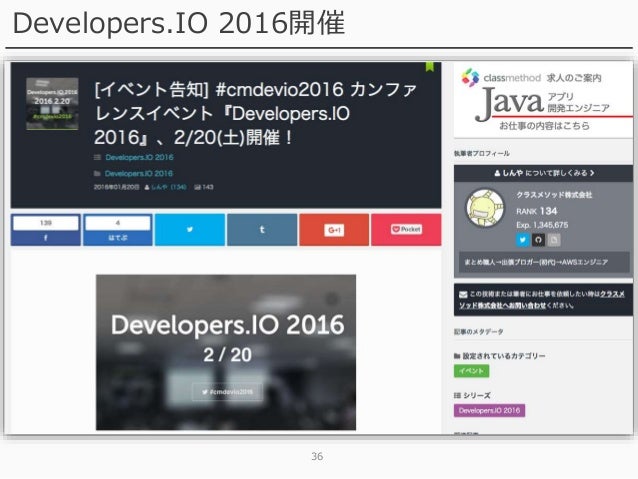The height and width of the screenshot is (479, 638).
Task: Share post on Tumblr button
Action: [262, 230]
